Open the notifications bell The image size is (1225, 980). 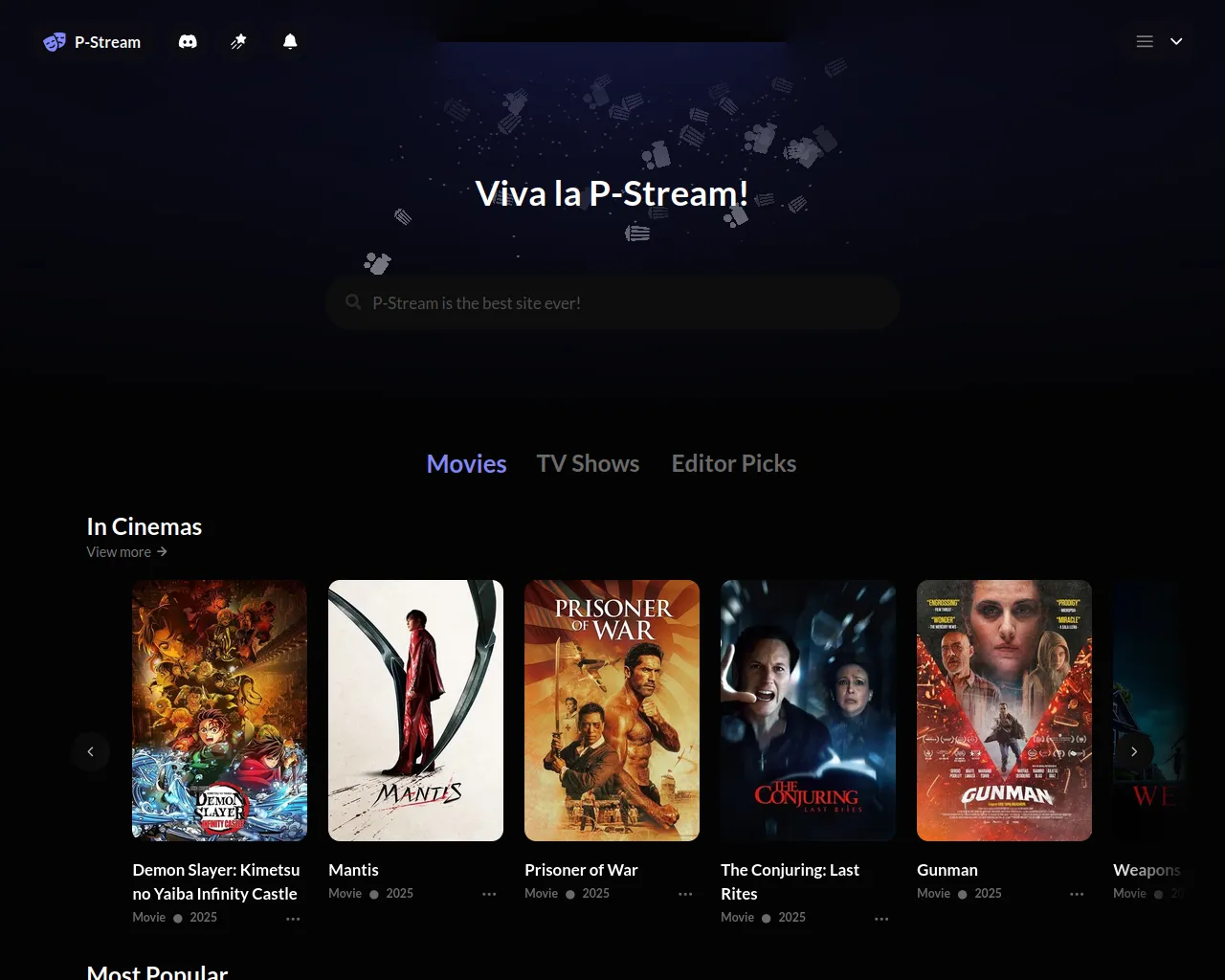pyautogui.click(x=290, y=41)
